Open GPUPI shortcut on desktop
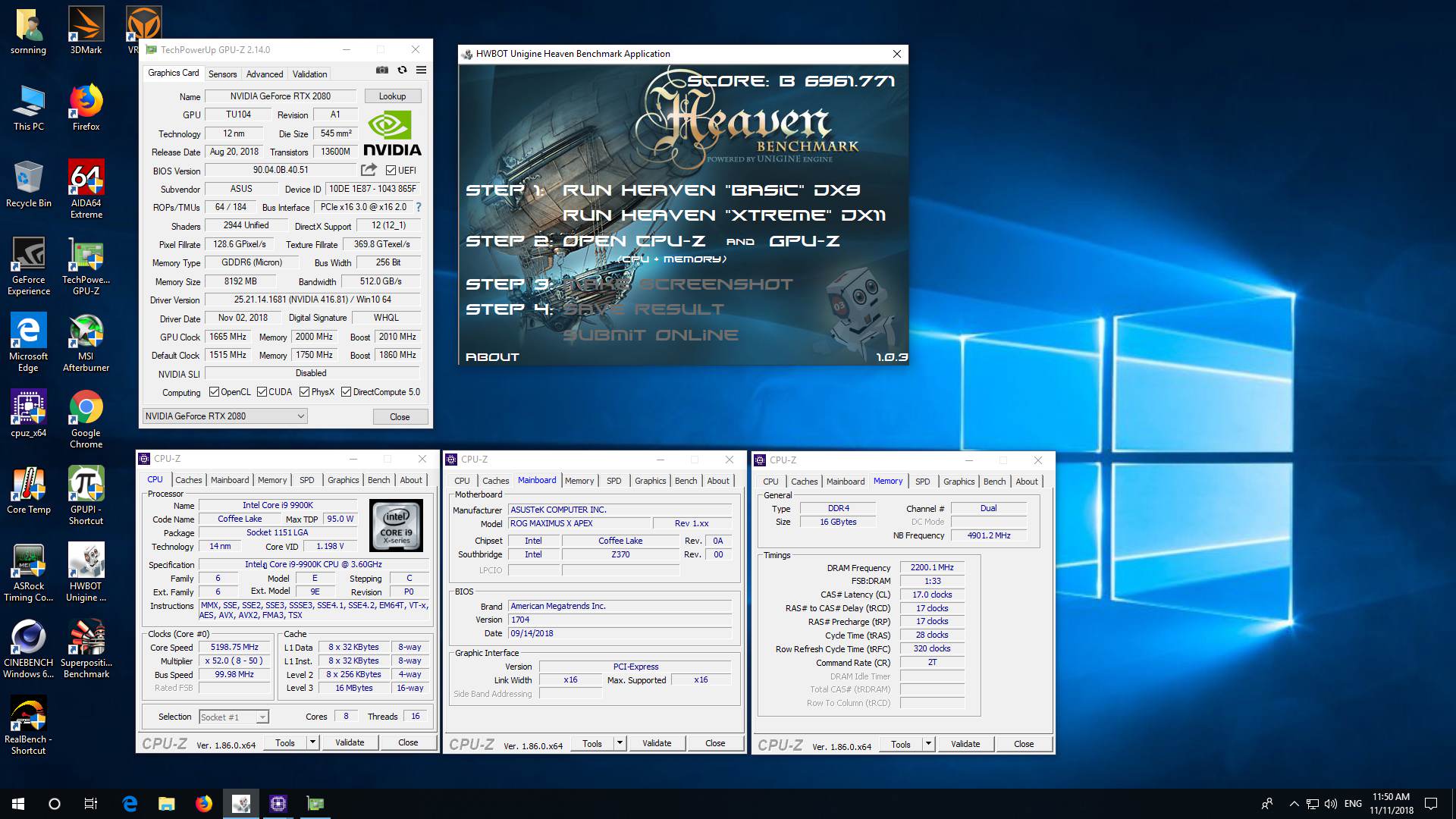The image size is (1456, 819). [x=86, y=495]
